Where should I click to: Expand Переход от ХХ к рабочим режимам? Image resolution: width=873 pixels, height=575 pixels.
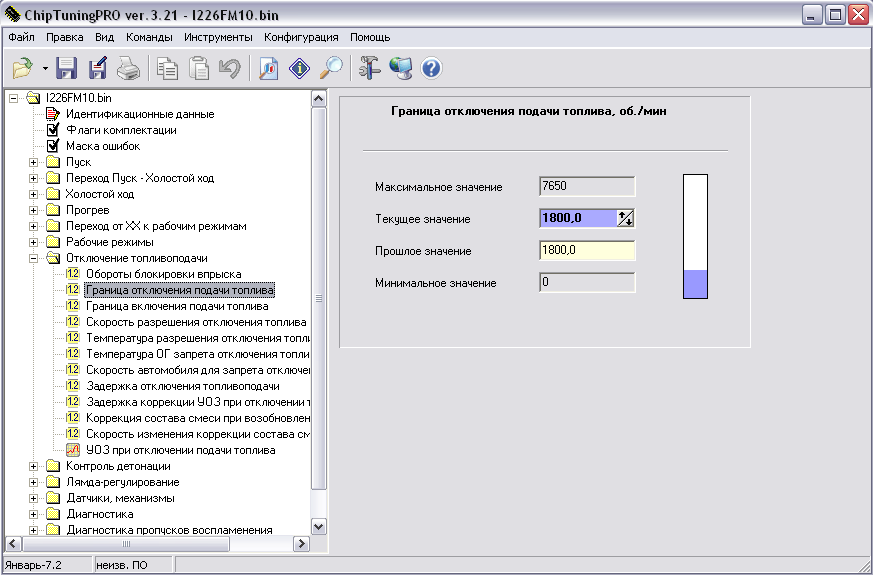click(33, 227)
